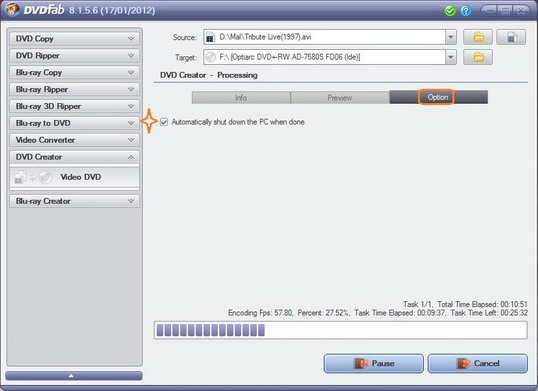Close the DVDFab window

click(x=521, y=11)
